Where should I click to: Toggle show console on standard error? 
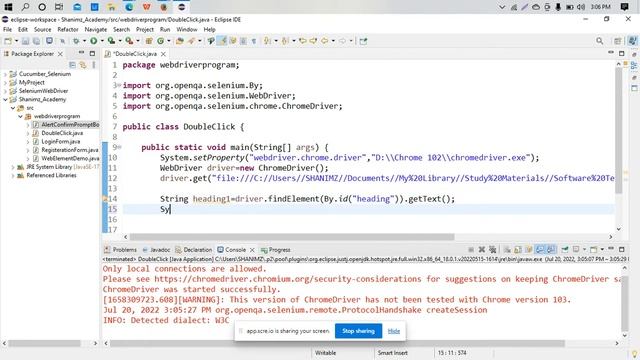(551, 249)
